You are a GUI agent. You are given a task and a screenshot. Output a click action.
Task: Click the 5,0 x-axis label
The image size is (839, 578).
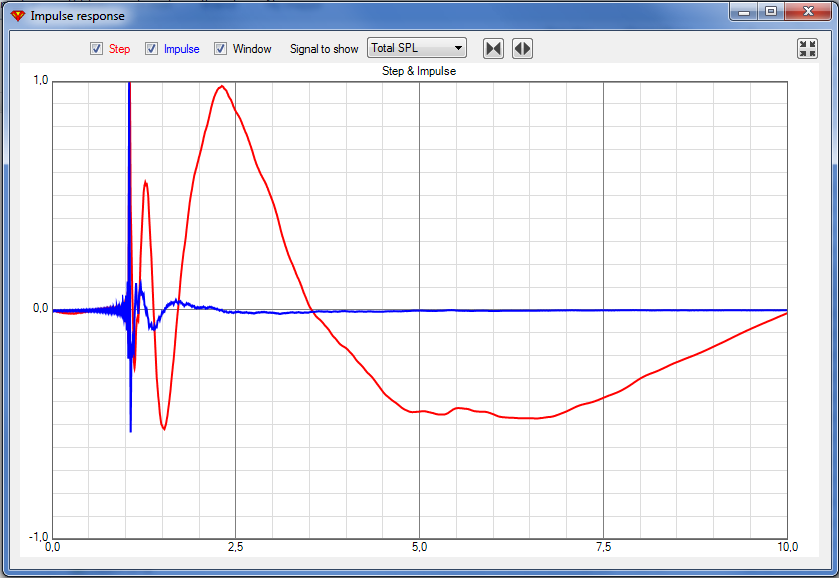(x=420, y=547)
